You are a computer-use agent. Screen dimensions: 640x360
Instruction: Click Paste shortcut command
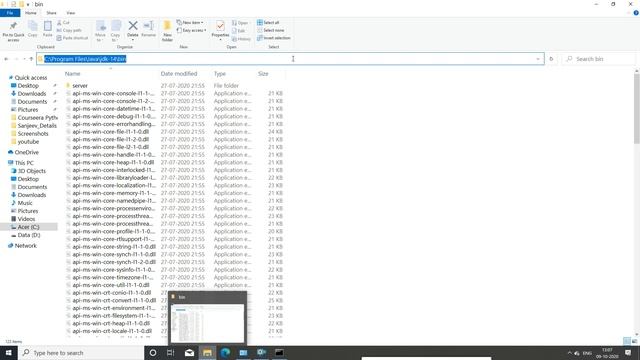[x=72, y=38]
